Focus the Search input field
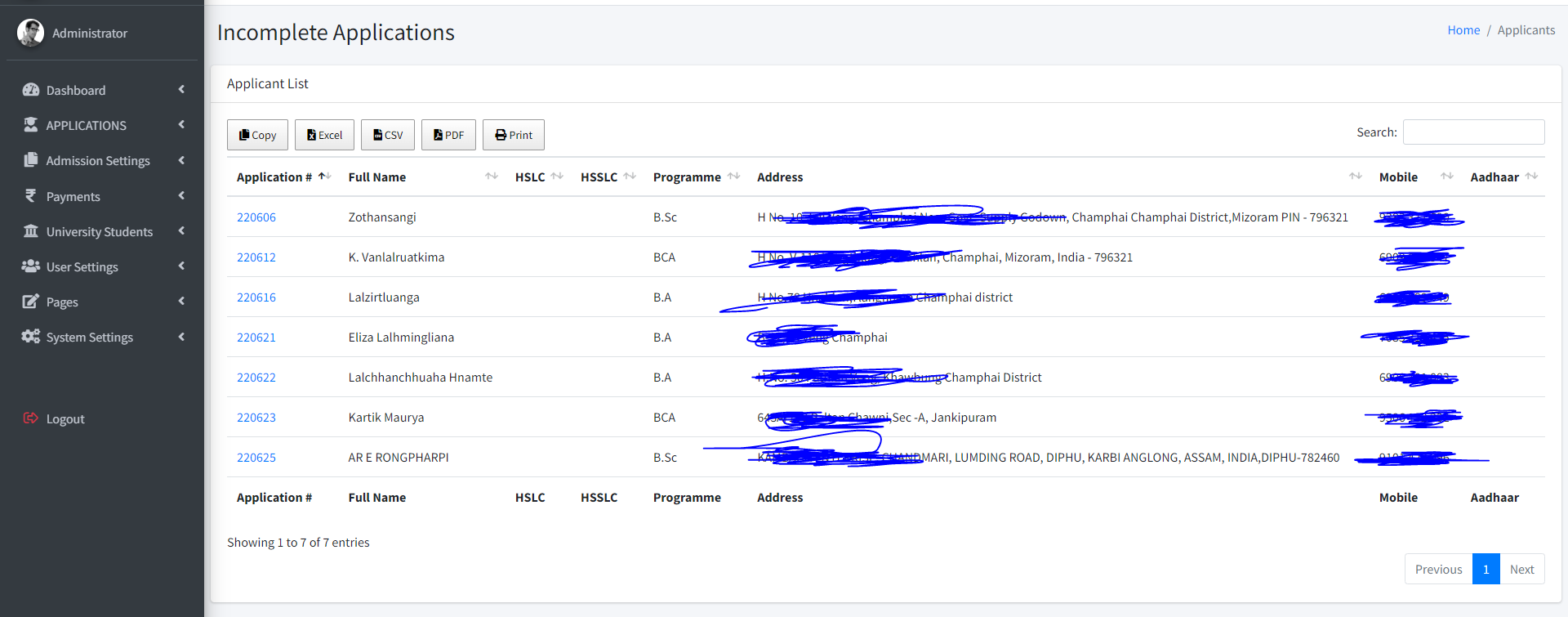This screenshot has height=617, width=1568. (x=1473, y=132)
